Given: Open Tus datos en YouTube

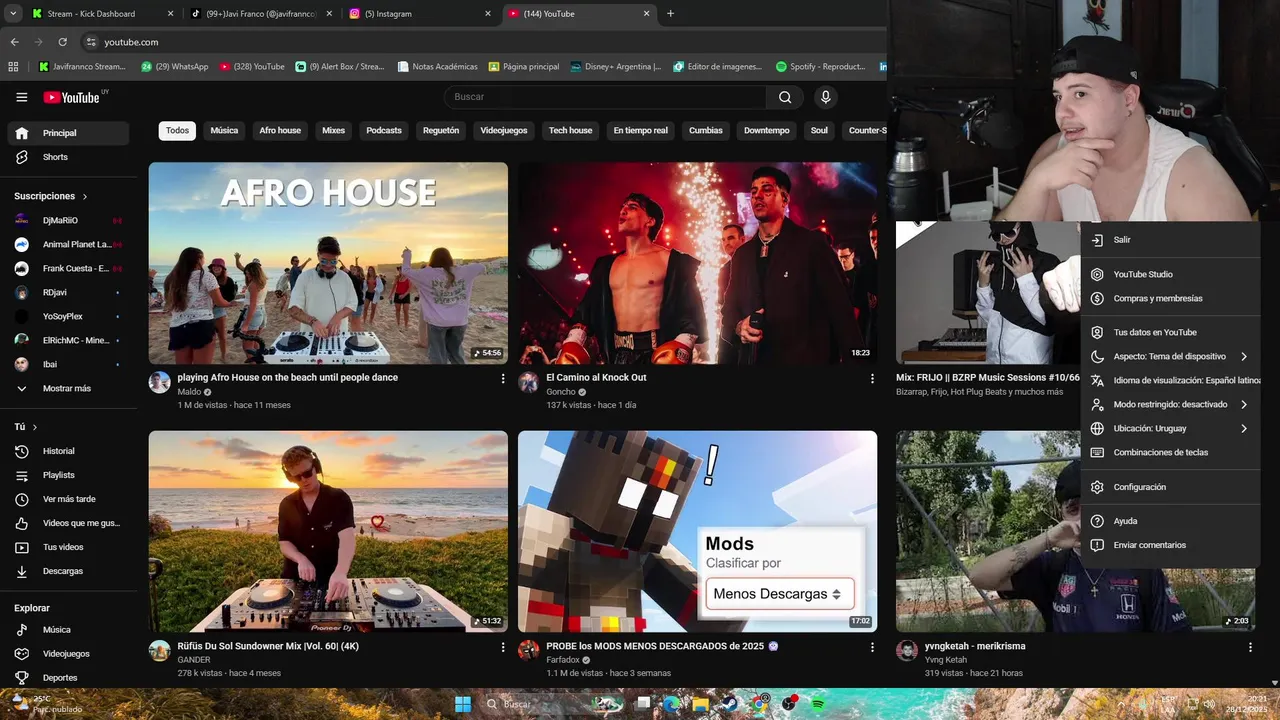Looking at the screenshot, I should coord(1171,332).
